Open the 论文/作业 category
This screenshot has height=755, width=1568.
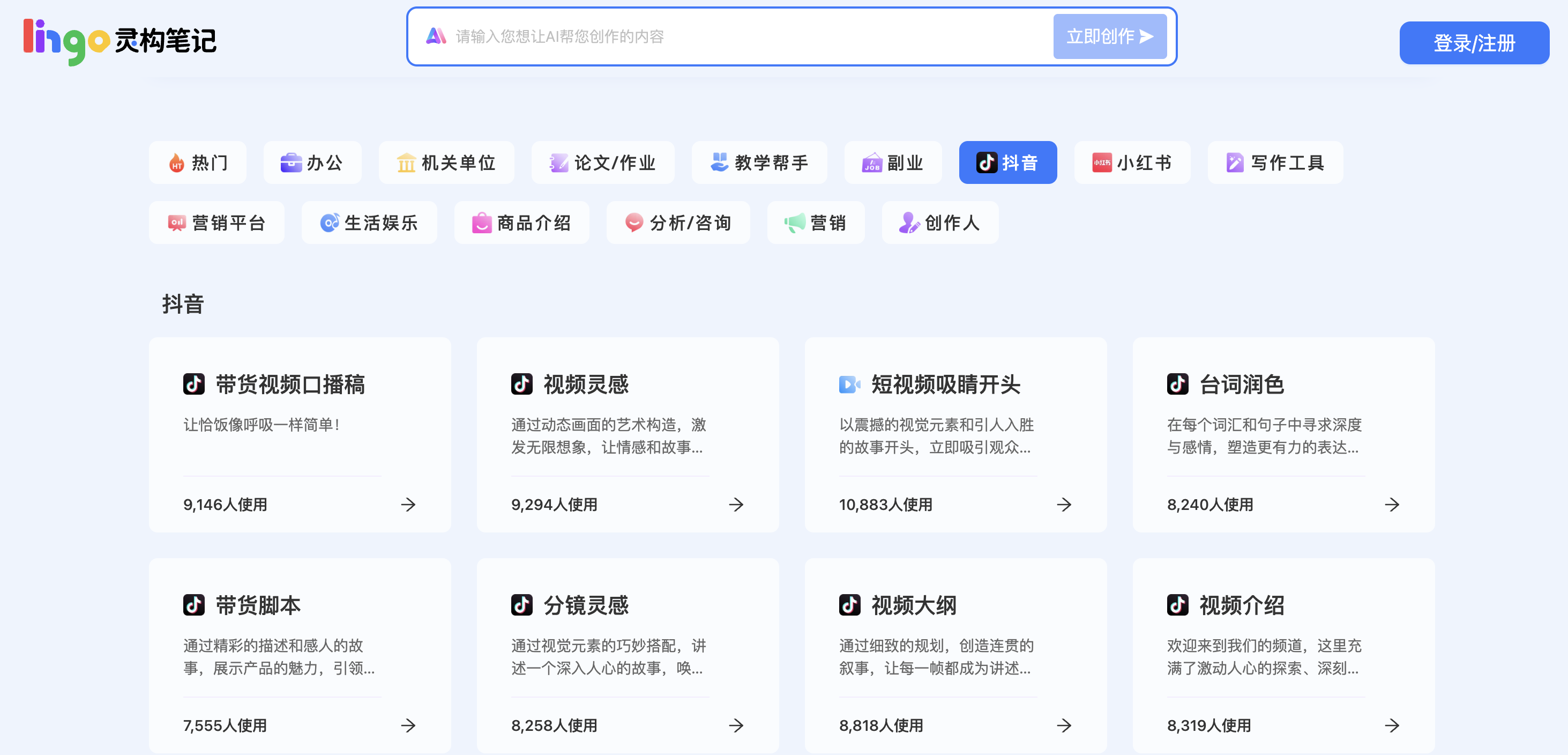click(x=603, y=162)
